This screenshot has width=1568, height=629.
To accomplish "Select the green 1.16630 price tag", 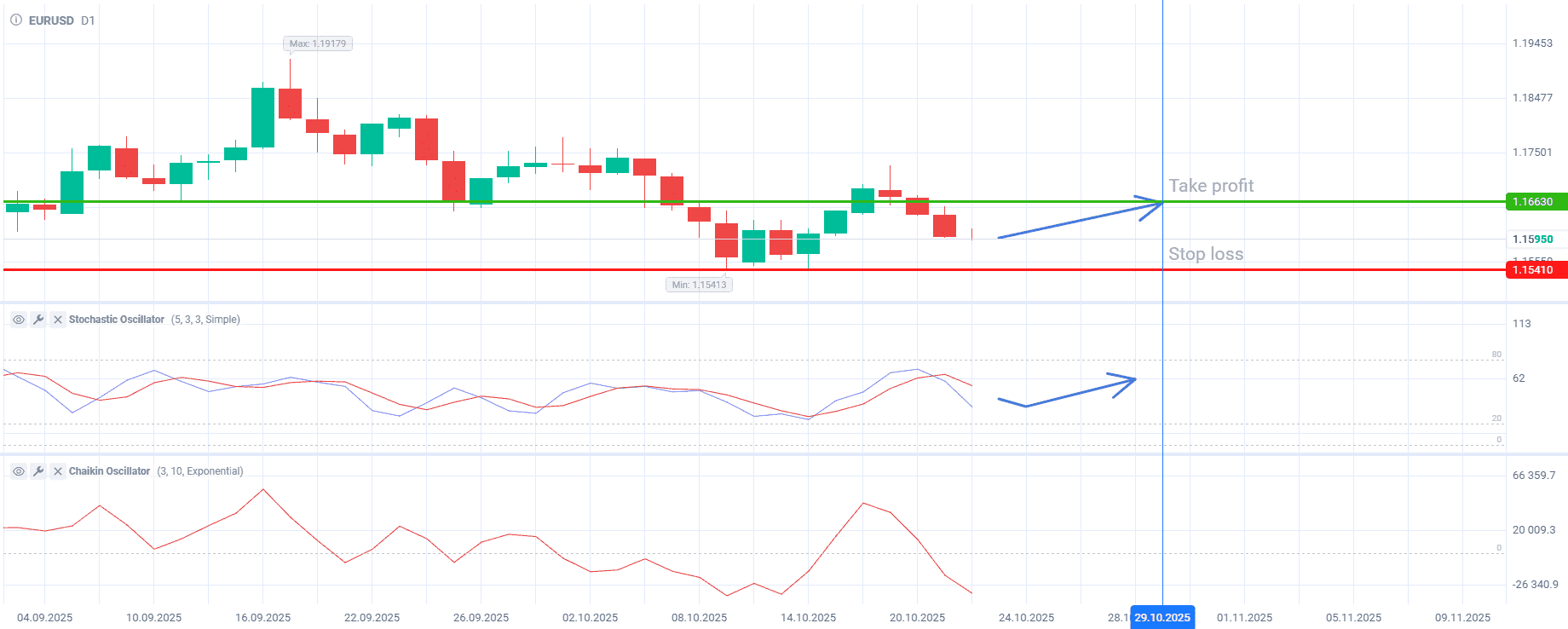I will pyautogui.click(x=1536, y=202).
